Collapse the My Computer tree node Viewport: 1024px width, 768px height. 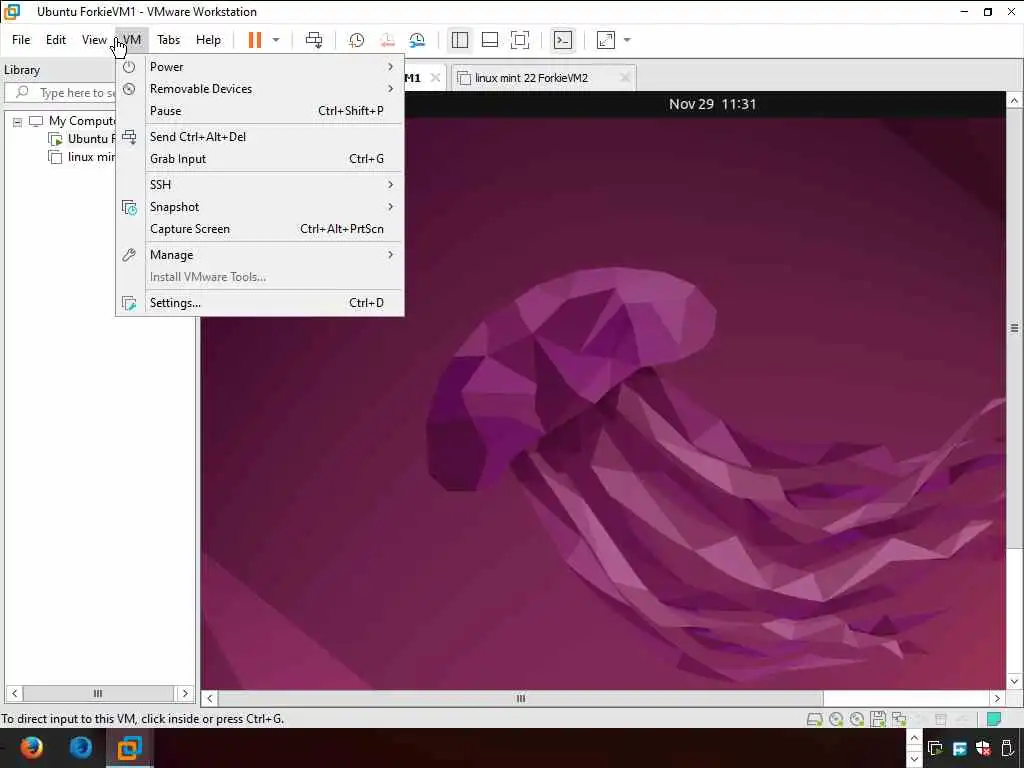tap(18, 121)
